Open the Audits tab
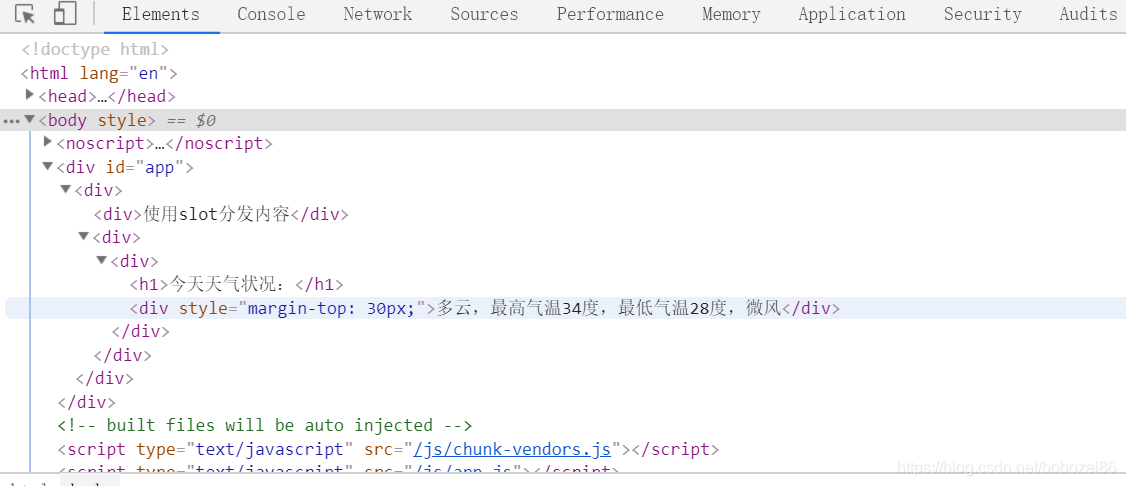The height and width of the screenshot is (486, 1126). pos(1088,14)
